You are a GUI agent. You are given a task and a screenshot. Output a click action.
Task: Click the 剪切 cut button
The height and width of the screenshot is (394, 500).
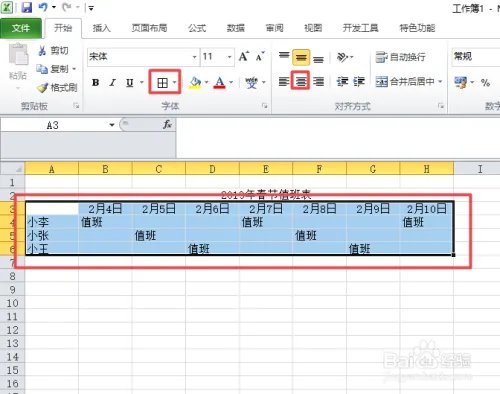pyautogui.click(x=53, y=51)
